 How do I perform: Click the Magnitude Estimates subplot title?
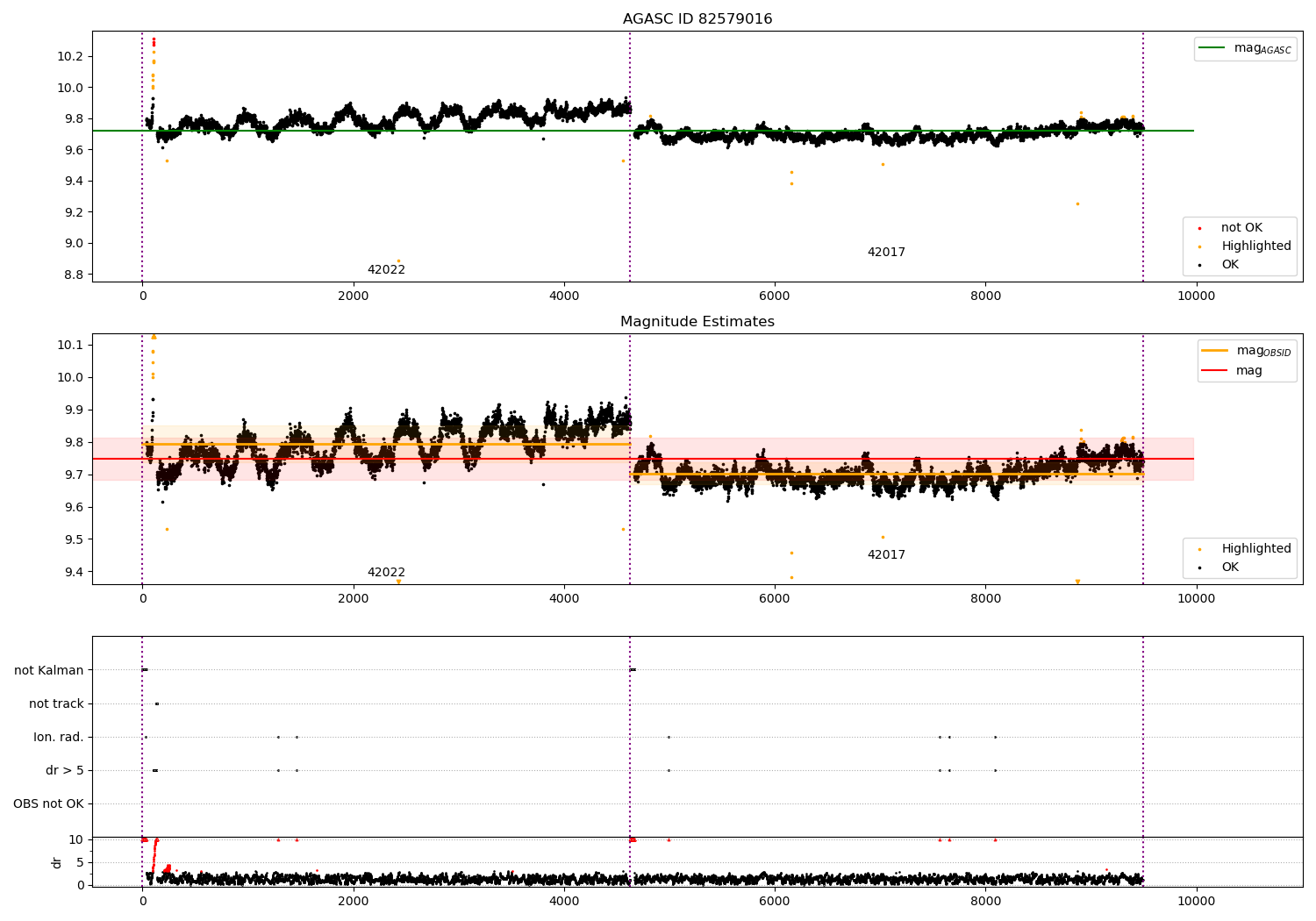(697, 322)
